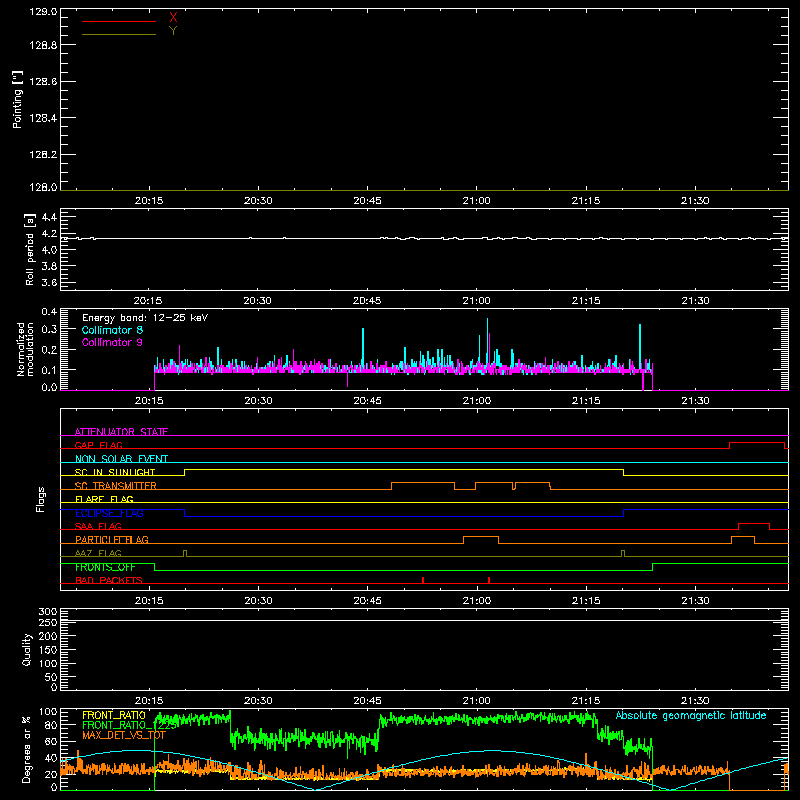The height and width of the screenshot is (800, 800).
Task: Select the 128.8 tick on the Pointing axis
Action: [43, 45]
